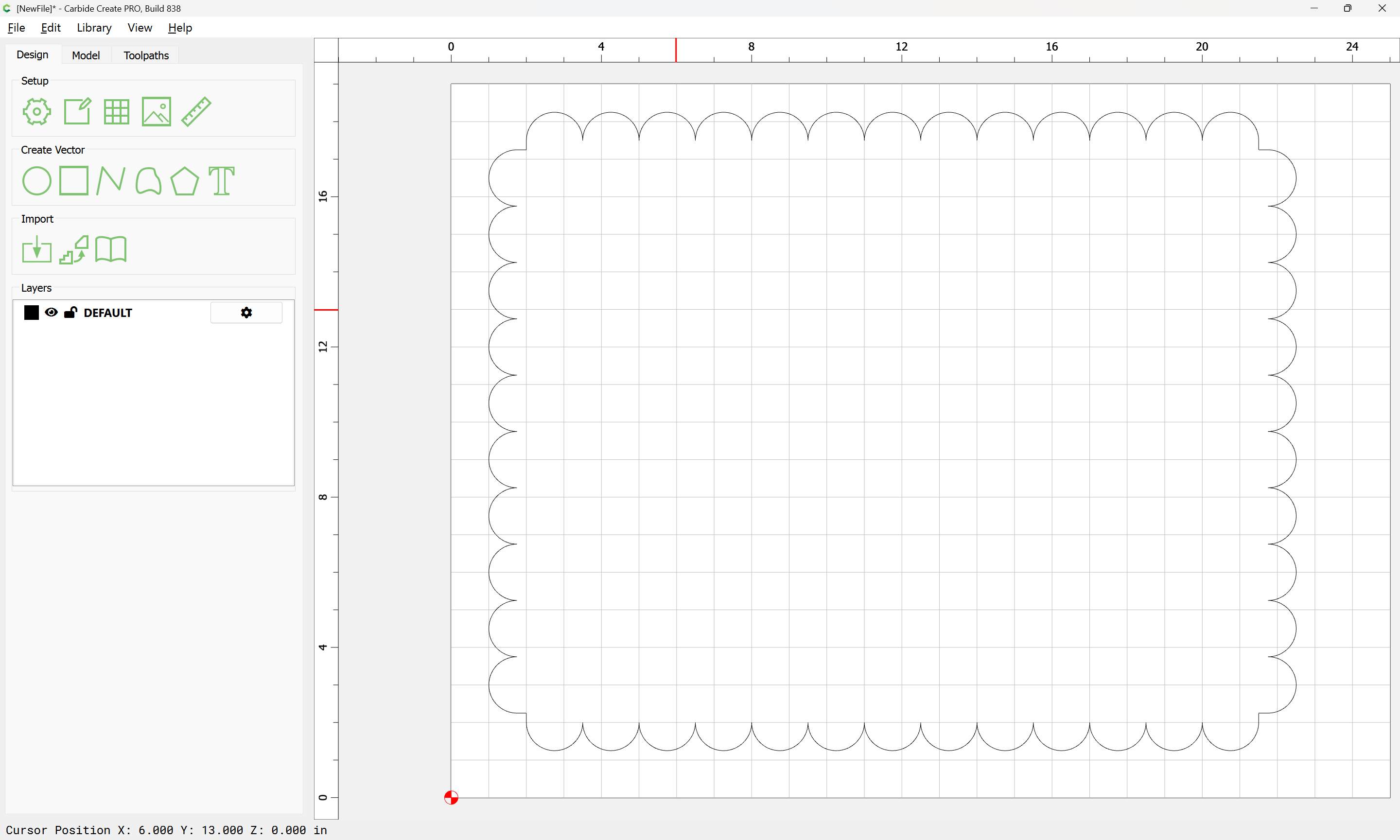
Task: Toggle the DEFAULT layer lock
Action: (70, 313)
